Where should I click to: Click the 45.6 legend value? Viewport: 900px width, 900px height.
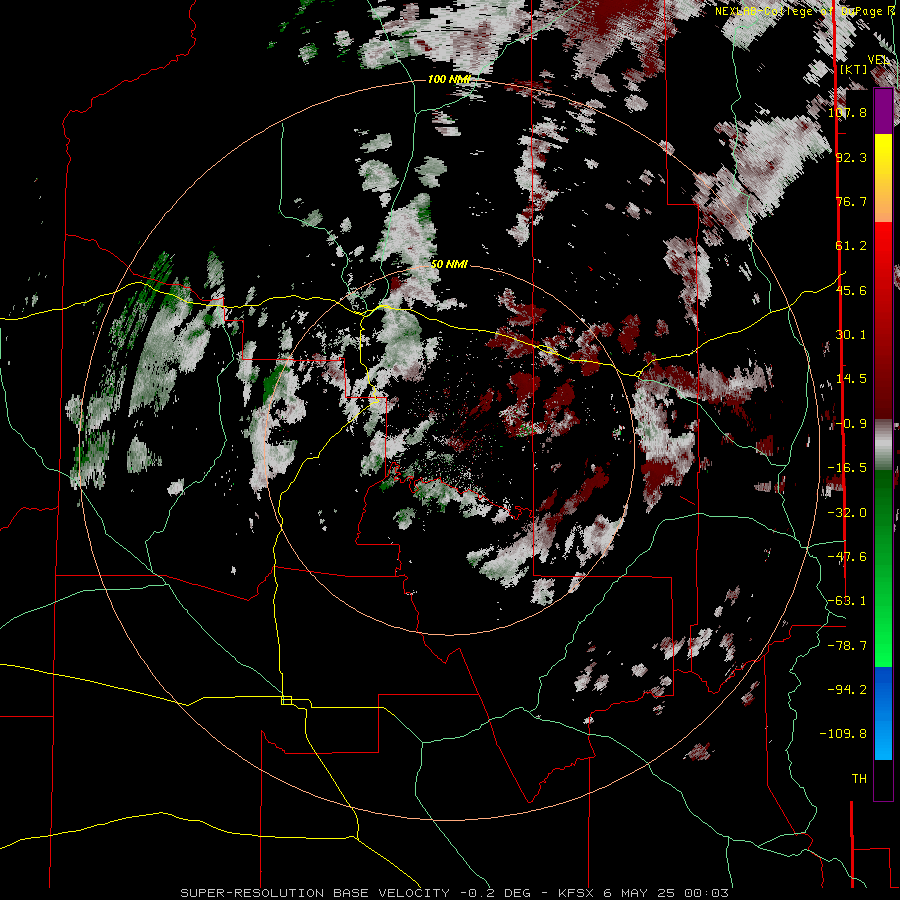(x=851, y=290)
